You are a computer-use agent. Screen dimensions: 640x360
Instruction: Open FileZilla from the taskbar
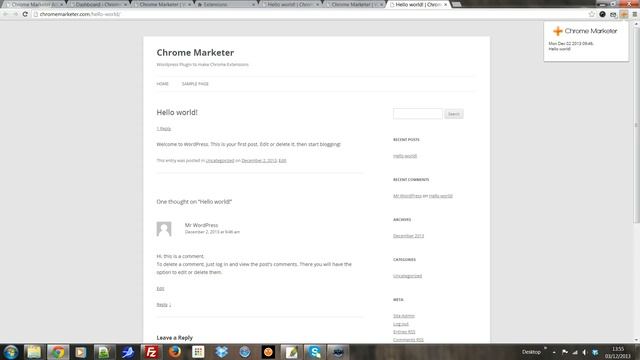tap(151, 352)
